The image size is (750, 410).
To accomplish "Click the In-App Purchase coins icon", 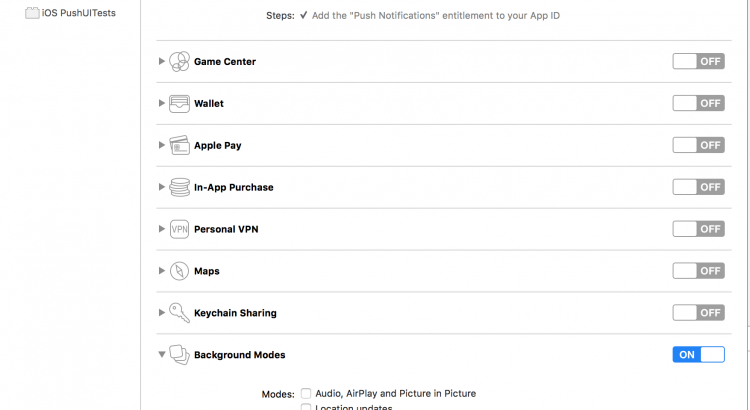I will click(x=180, y=187).
